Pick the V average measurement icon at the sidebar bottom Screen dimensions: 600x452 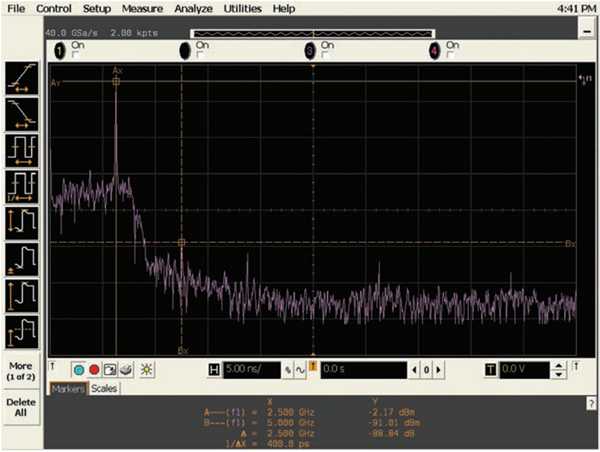22,332
